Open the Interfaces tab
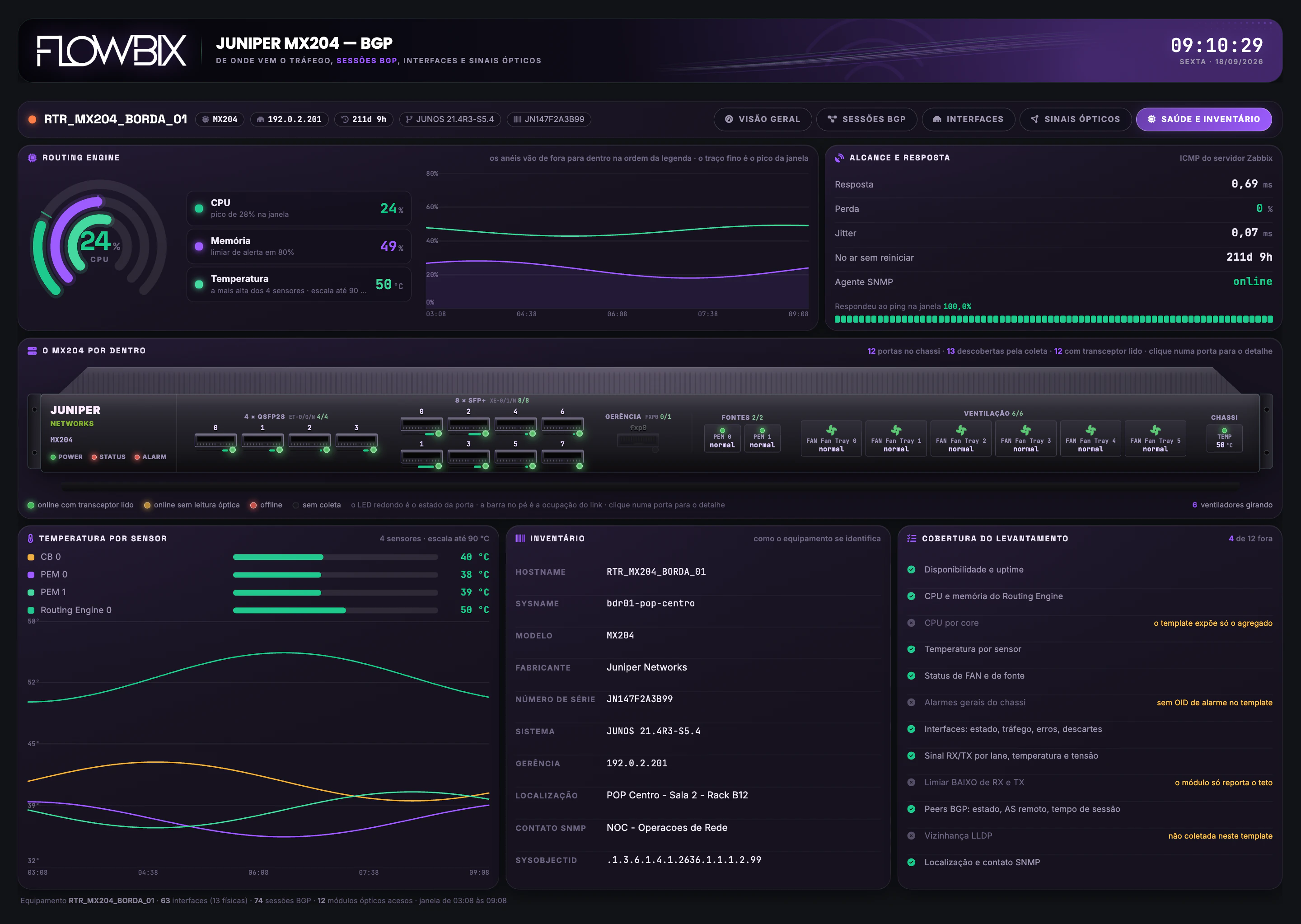This screenshot has height=924, width=1301. click(x=968, y=119)
